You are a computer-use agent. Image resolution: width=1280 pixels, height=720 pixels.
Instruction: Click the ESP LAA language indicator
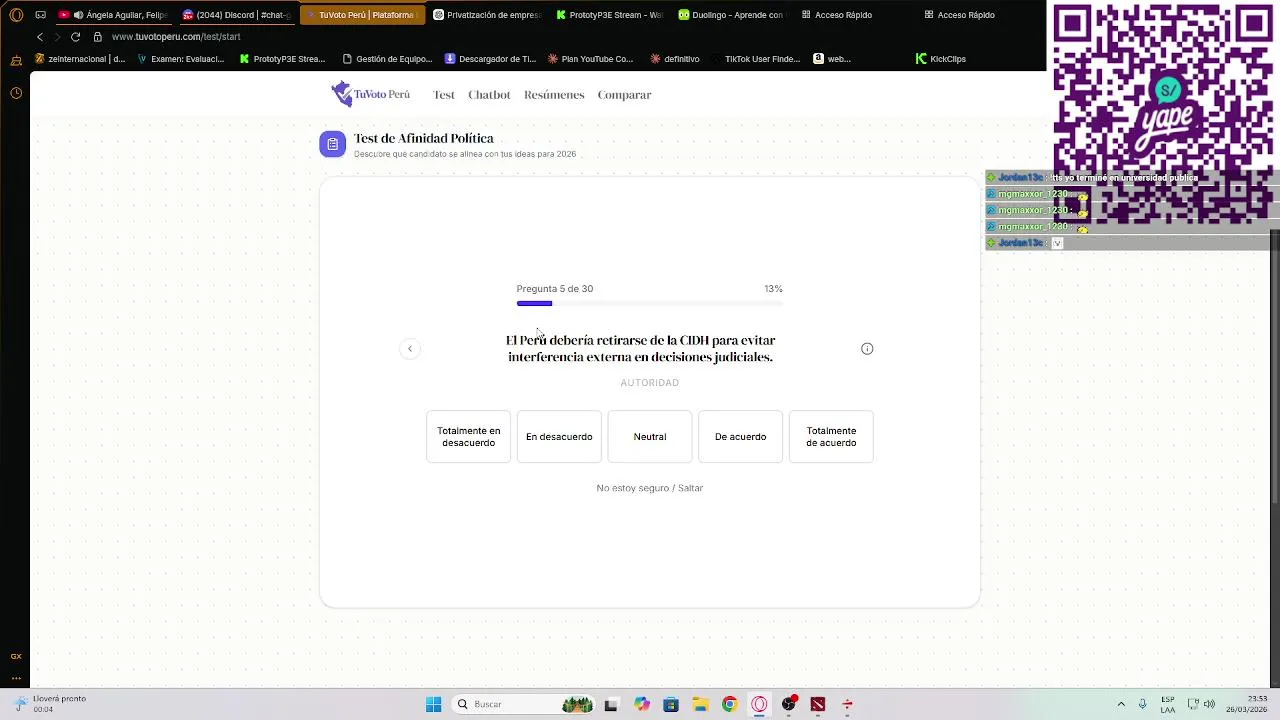pos(1168,704)
